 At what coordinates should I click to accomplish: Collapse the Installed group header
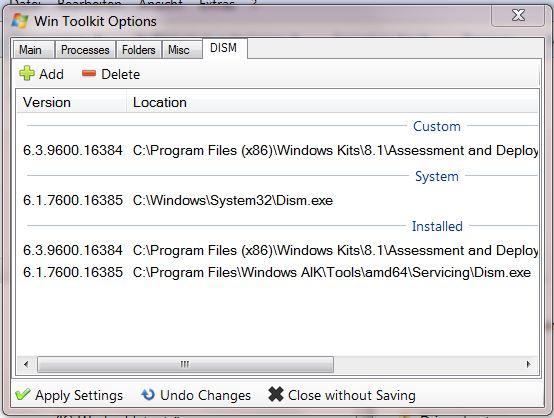[437, 226]
